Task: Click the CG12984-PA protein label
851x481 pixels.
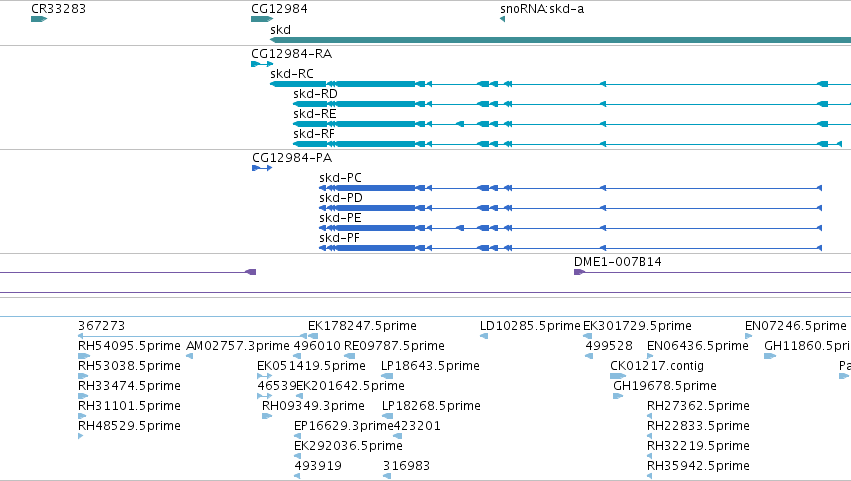Action: pos(292,158)
